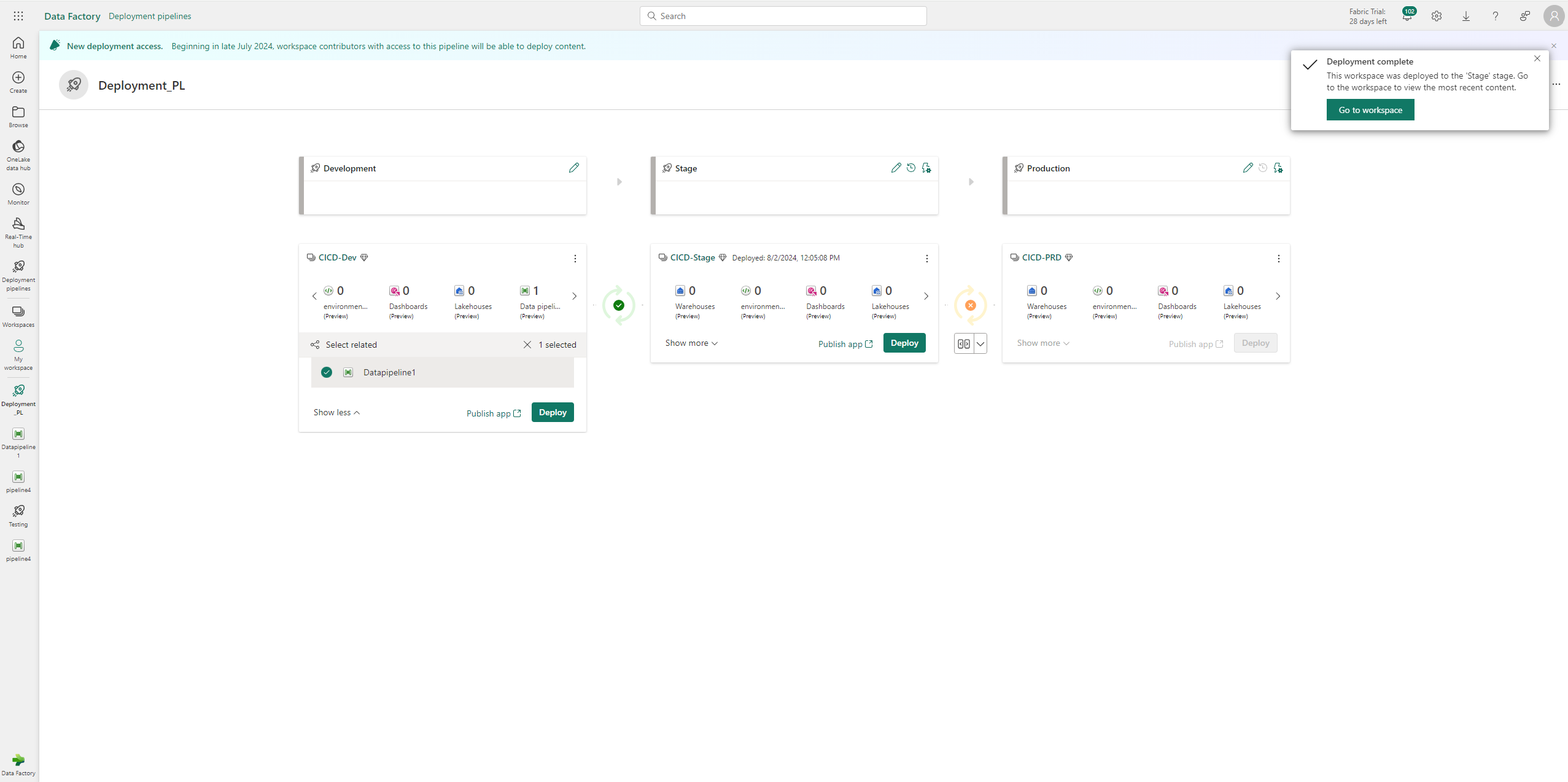Close the Deployment complete notification
The width and height of the screenshot is (1568, 782).
(x=1537, y=58)
